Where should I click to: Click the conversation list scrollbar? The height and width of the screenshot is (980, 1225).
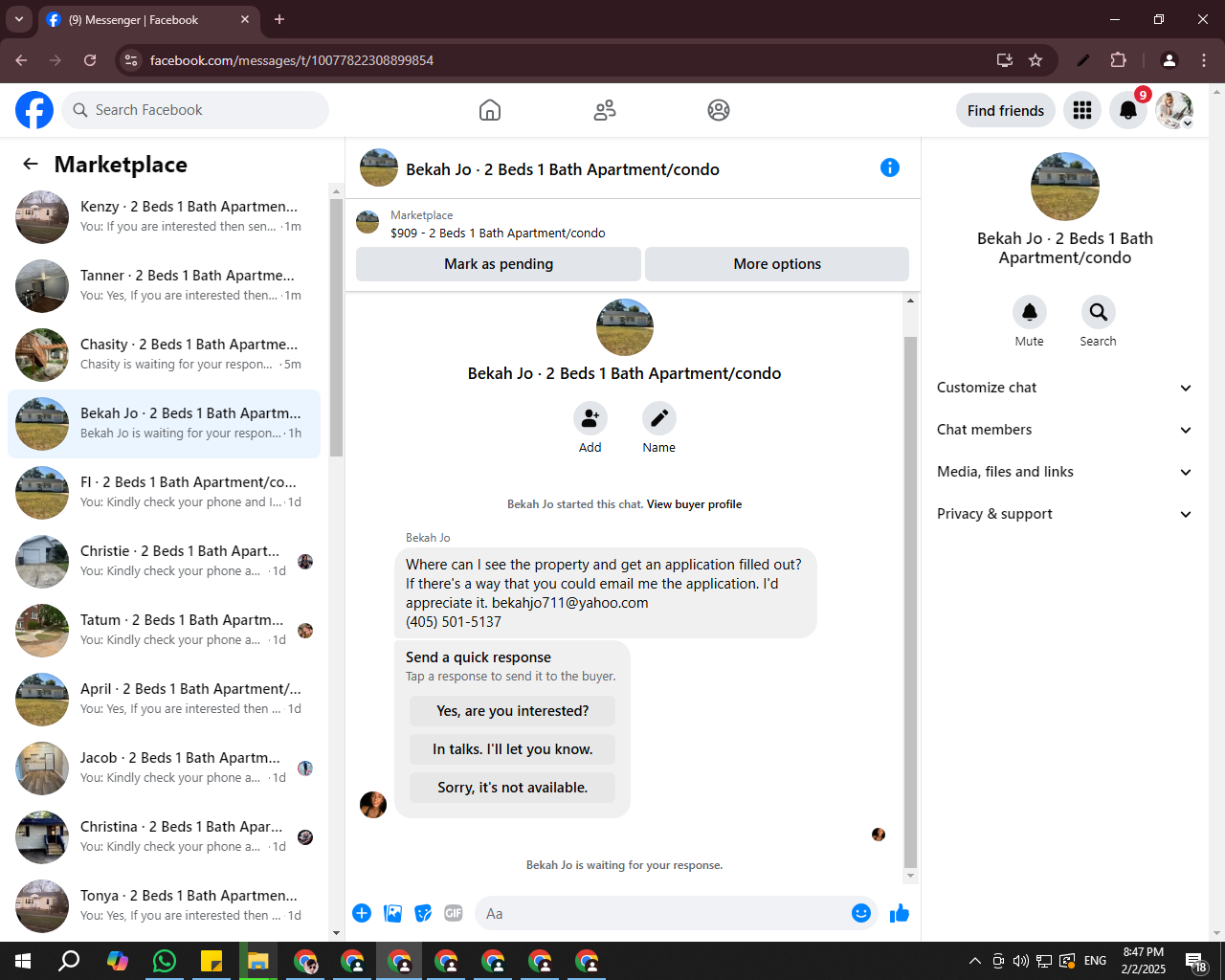click(x=336, y=327)
